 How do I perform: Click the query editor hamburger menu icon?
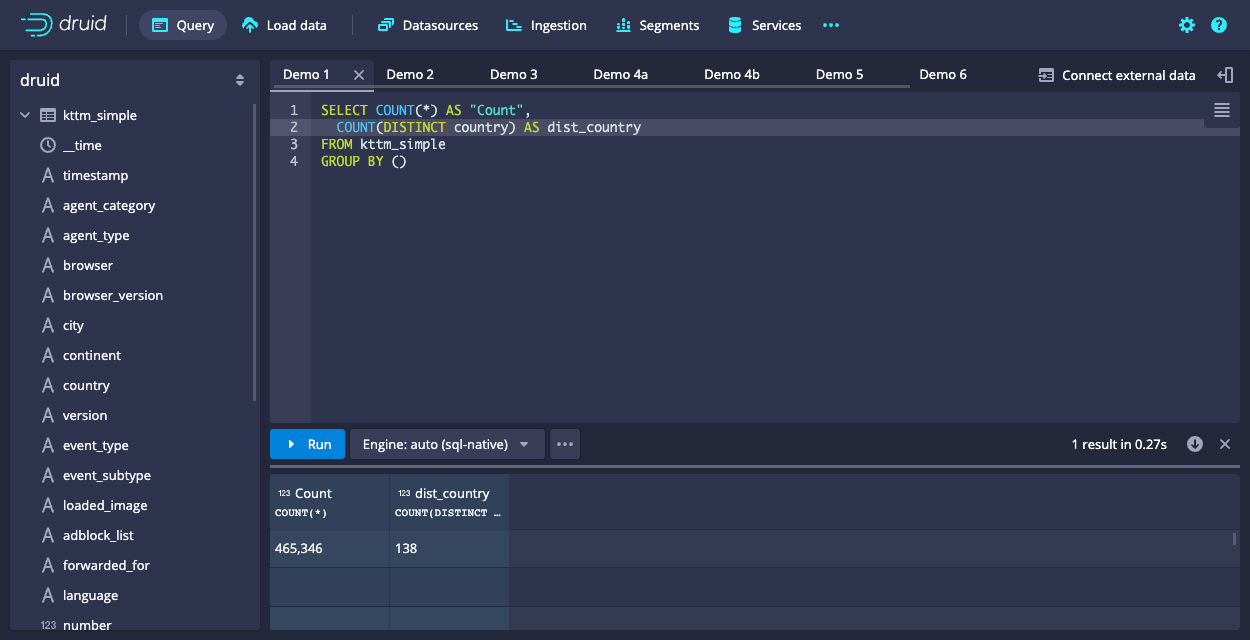point(1221,111)
